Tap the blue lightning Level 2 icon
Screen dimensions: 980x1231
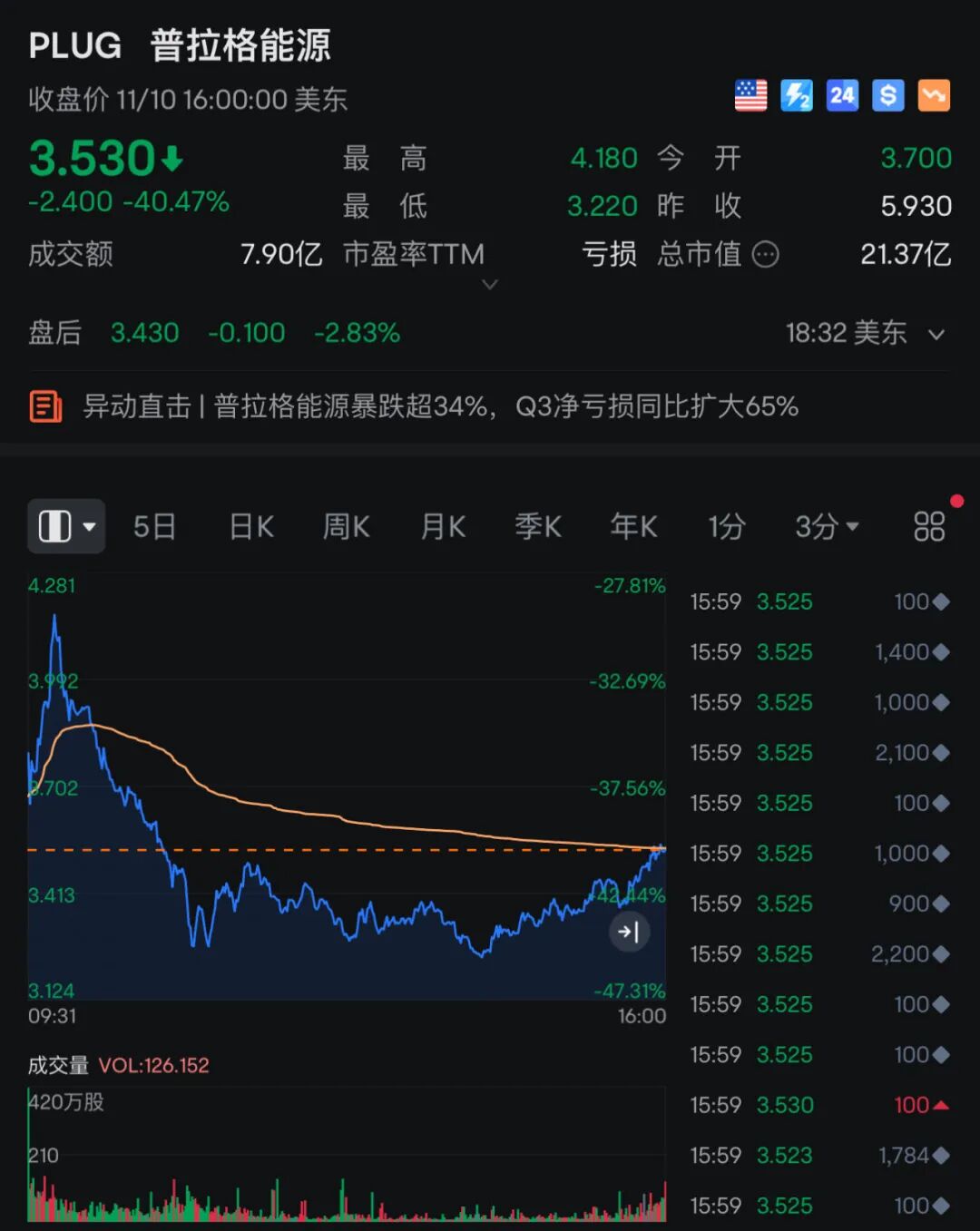coord(797,95)
